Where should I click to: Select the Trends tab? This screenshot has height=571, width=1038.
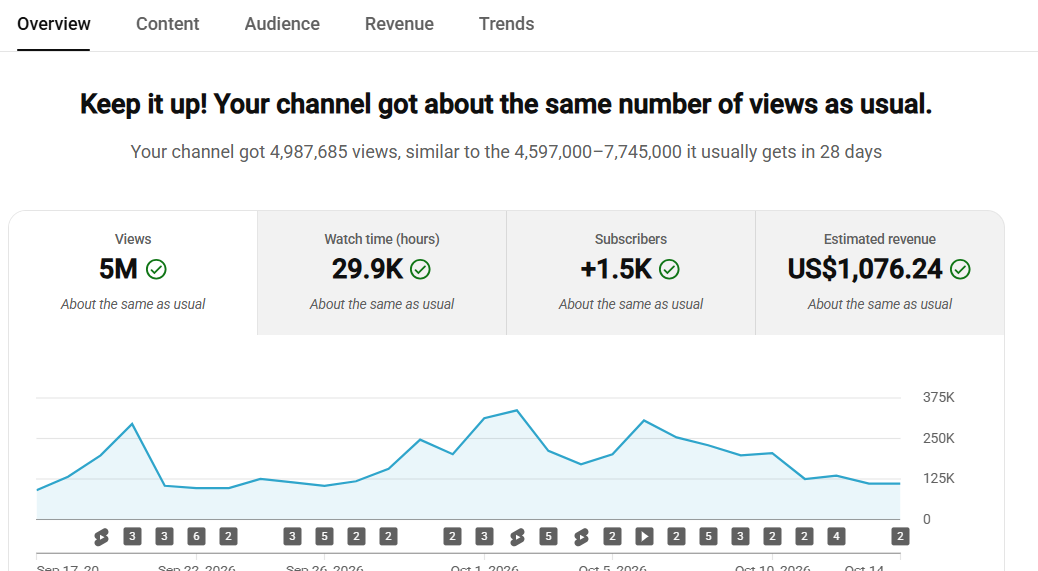(506, 24)
